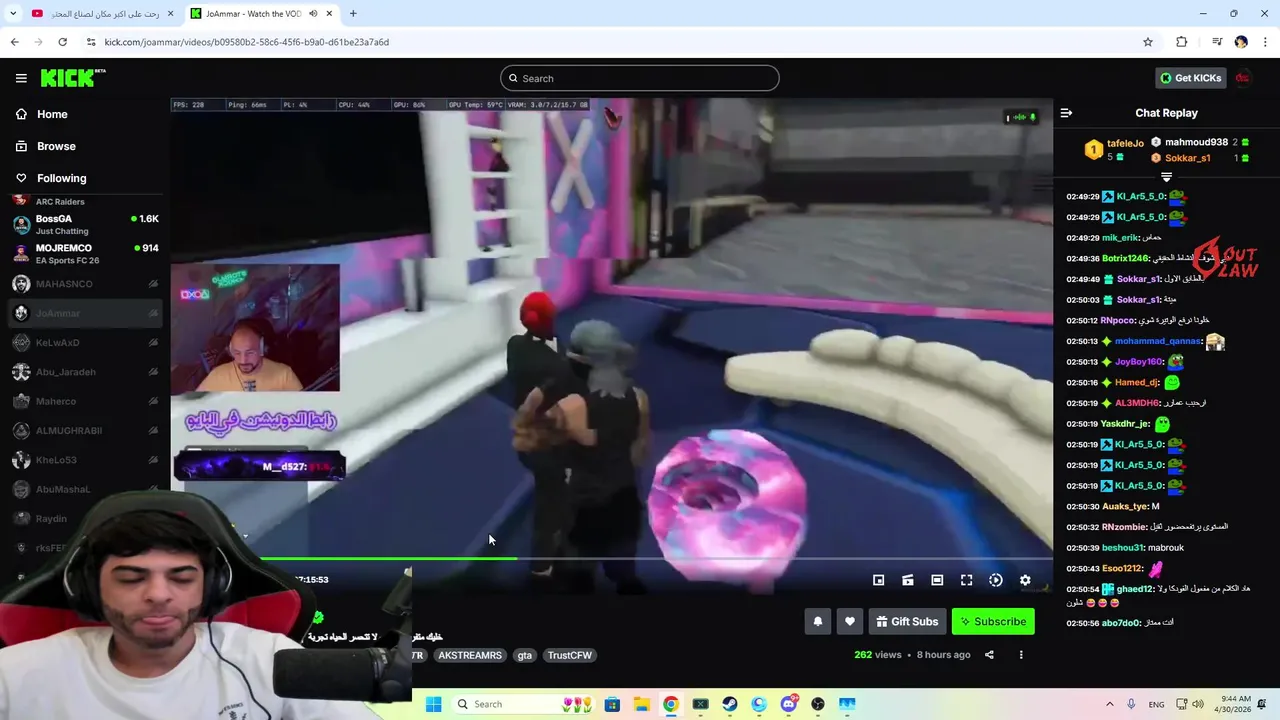Mute the JoAmmar tab audio icon
The height and width of the screenshot is (720, 1280).
click(x=313, y=14)
